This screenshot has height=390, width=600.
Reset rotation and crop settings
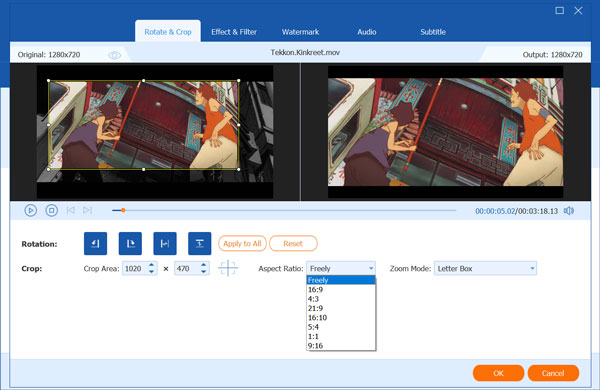(x=293, y=243)
